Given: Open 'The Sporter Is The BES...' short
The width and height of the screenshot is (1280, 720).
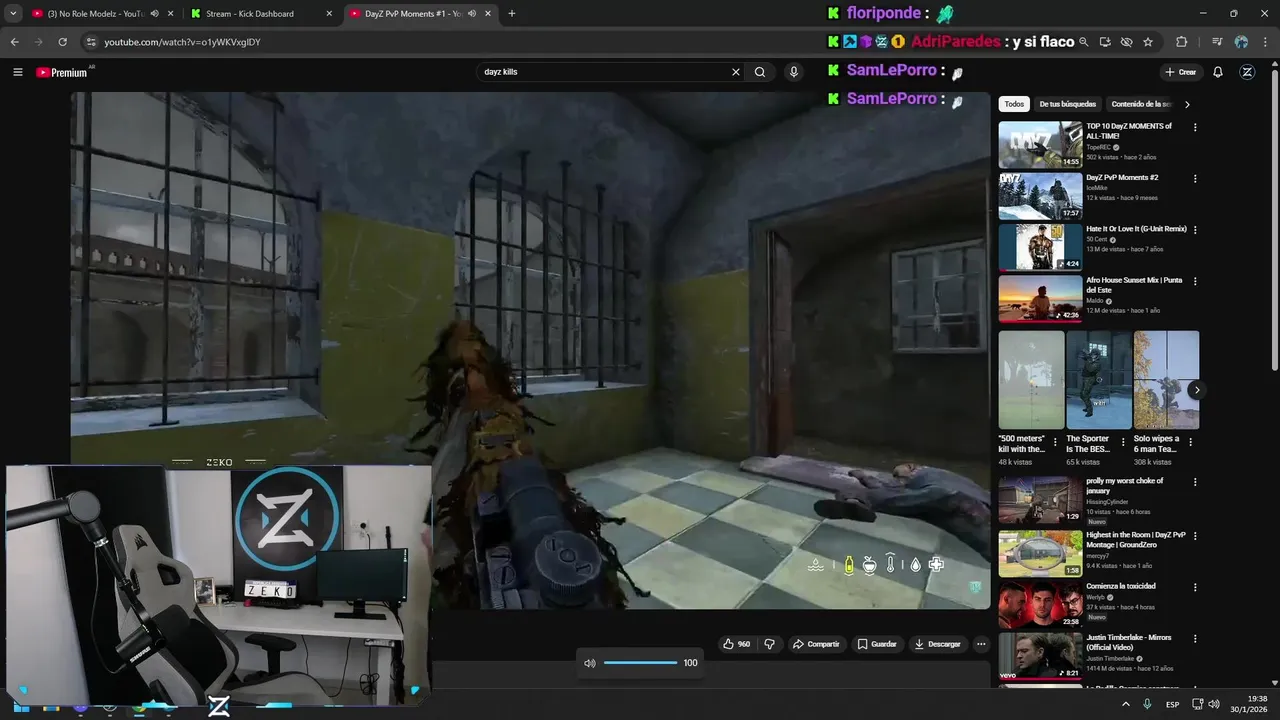Looking at the screenshot, I should [1099, 380].
